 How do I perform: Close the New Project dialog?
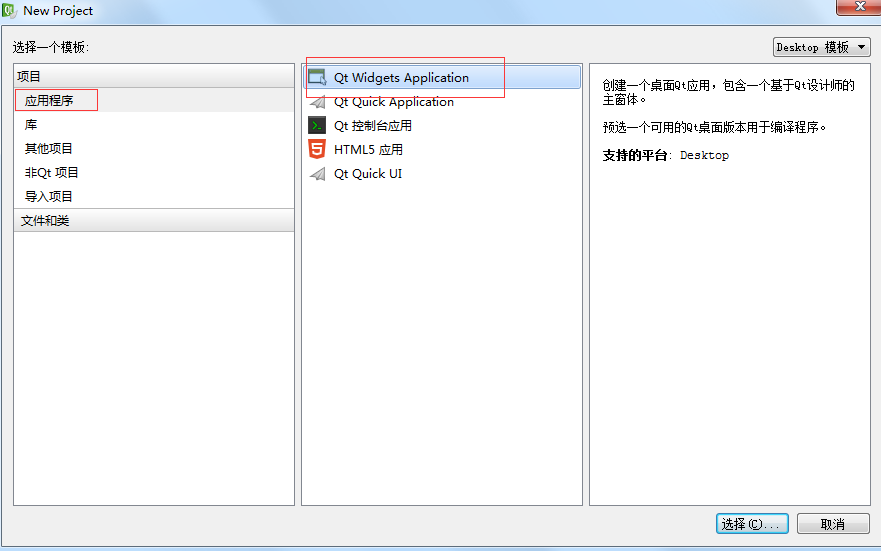(859, 7)
